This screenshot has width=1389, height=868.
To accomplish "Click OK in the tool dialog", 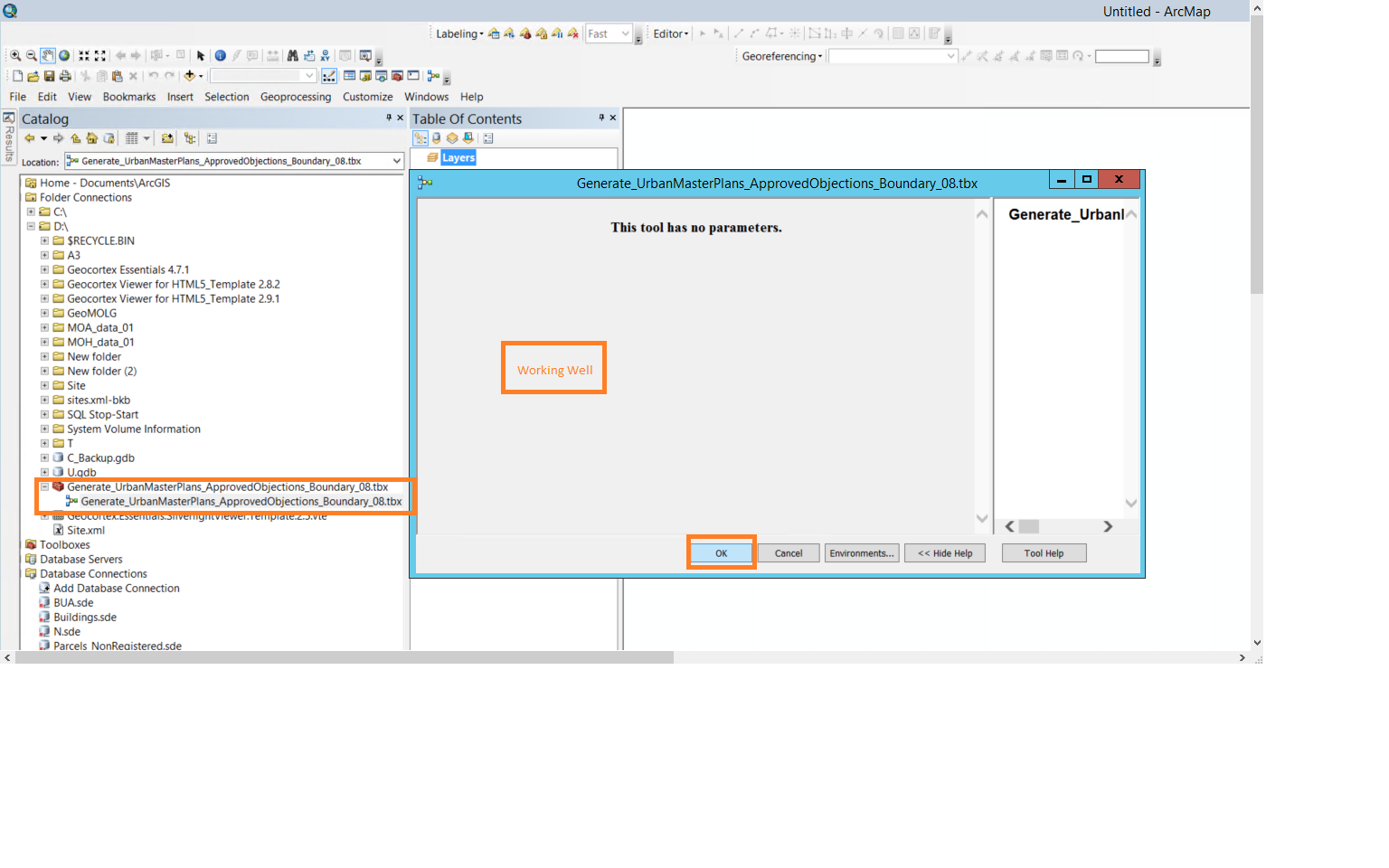I will 721,553.
